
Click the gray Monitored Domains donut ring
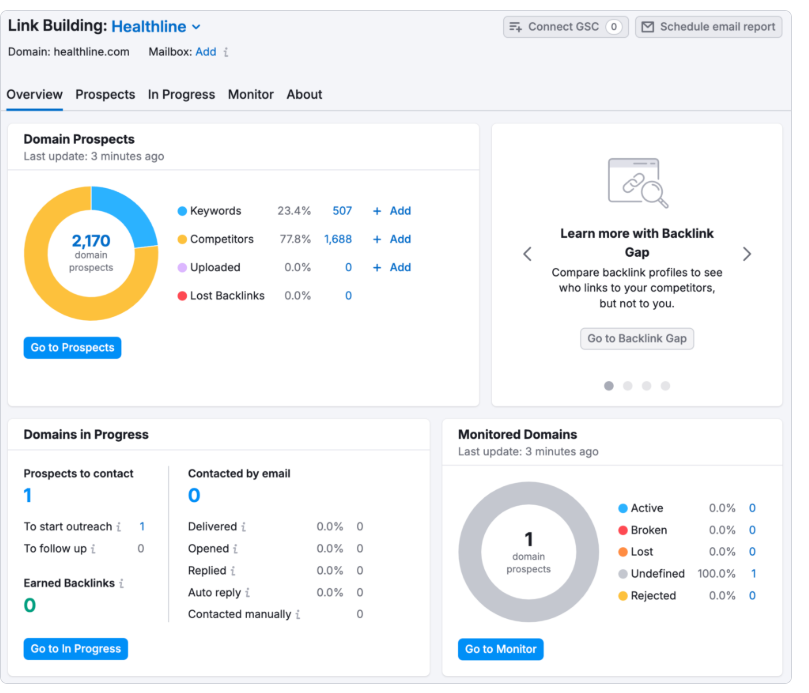pyautogui.click(x=470, y=552)
